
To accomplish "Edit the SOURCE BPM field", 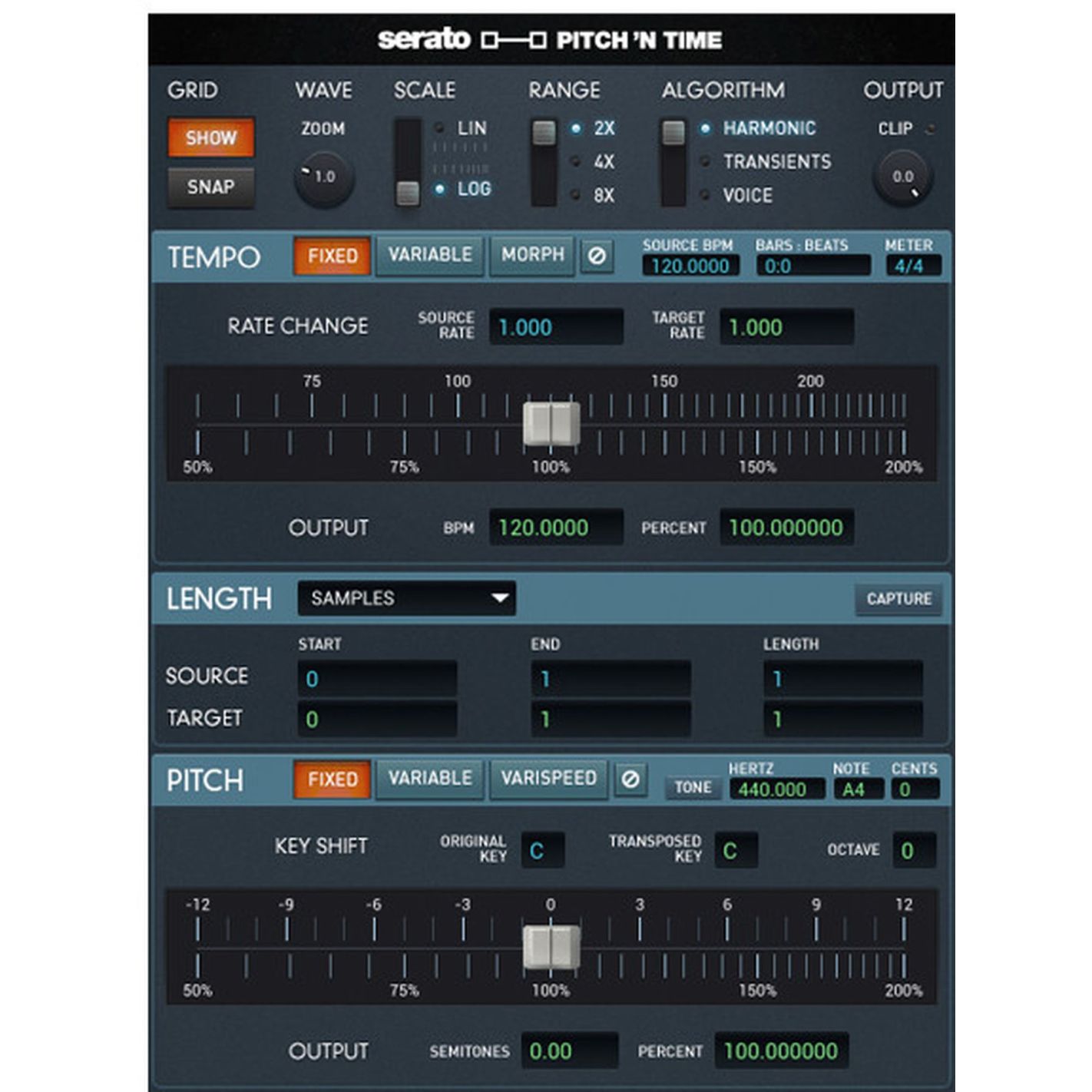I will 690,266.
